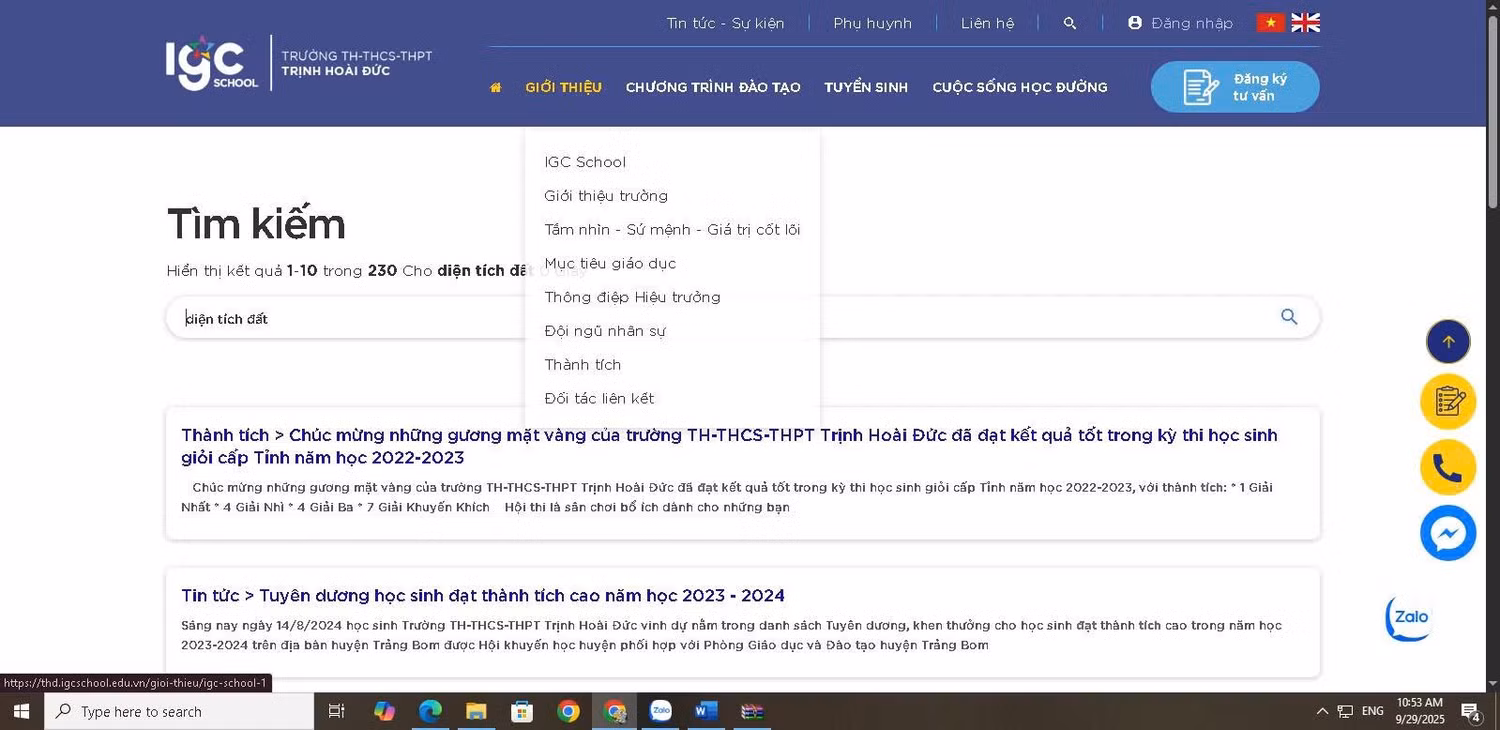Click the yellow phone call icon
This screenshot has width=1500, height=730.
(1448, 467)
